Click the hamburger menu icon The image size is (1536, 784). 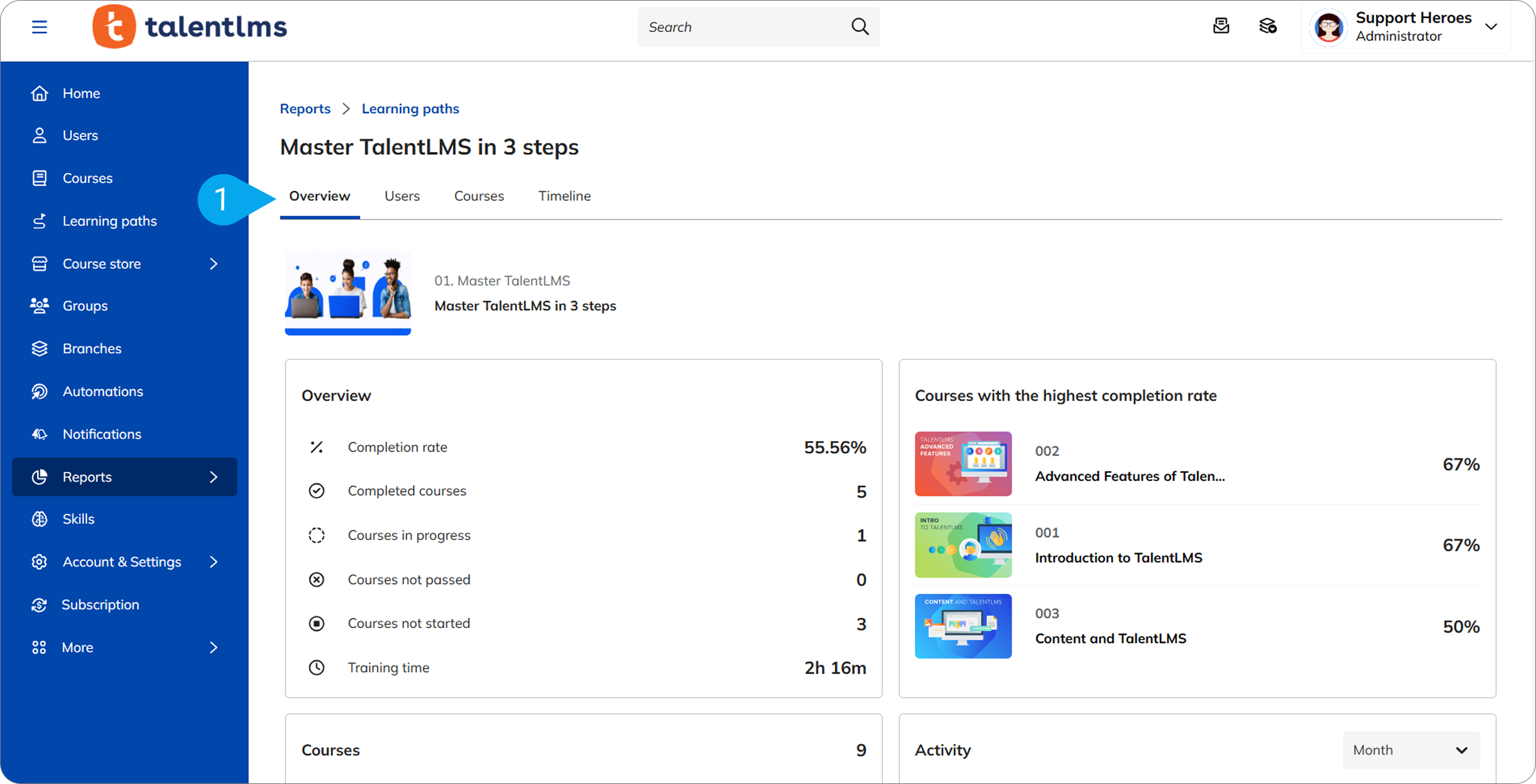[x=39, y=27]
